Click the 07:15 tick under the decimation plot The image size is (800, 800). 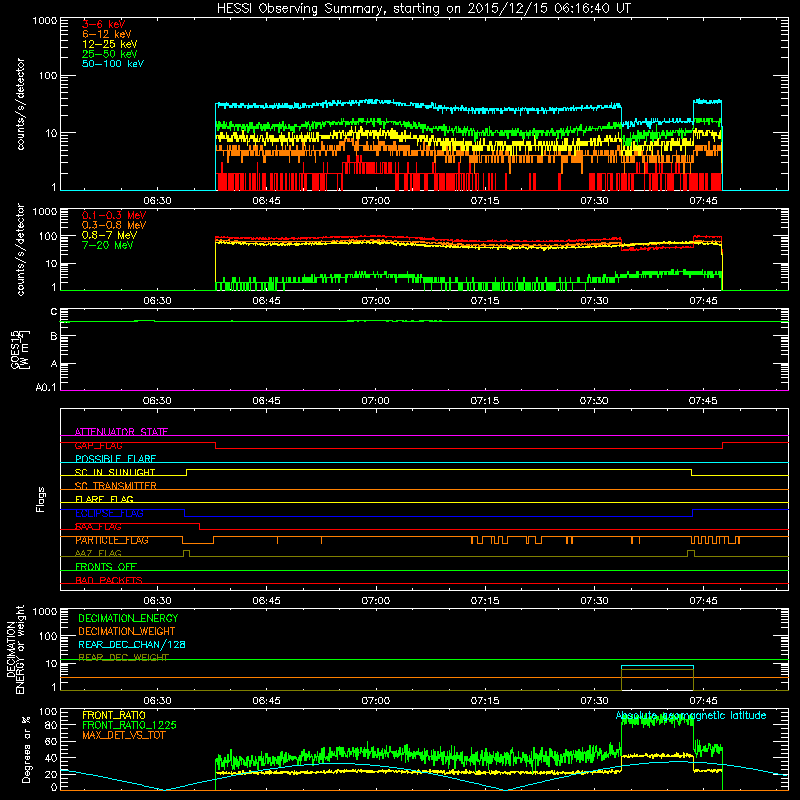coord(485,701)
